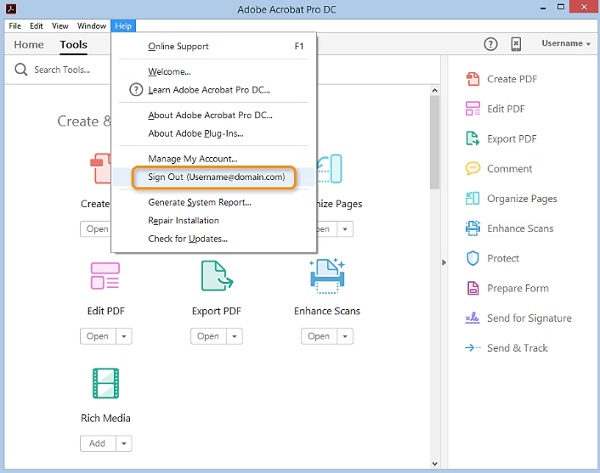Click the Protect shield icon
Image resolution: width=600 pixels, height=473 pixels.
pos(473,258)
